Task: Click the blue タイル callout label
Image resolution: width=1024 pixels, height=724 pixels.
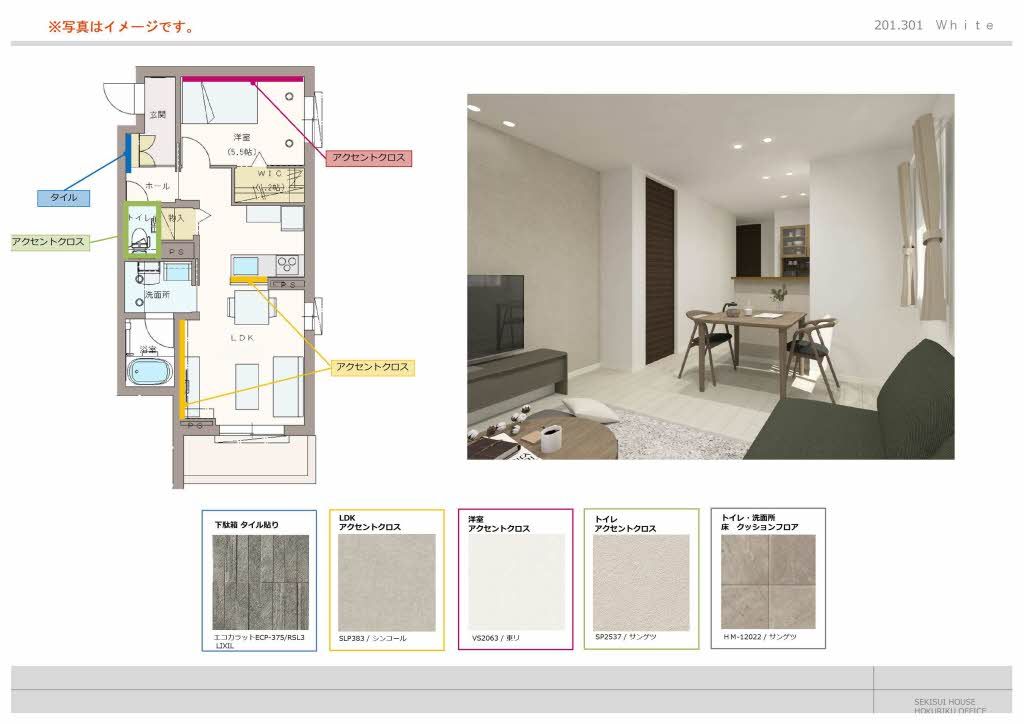Action: tap(63, 198)
